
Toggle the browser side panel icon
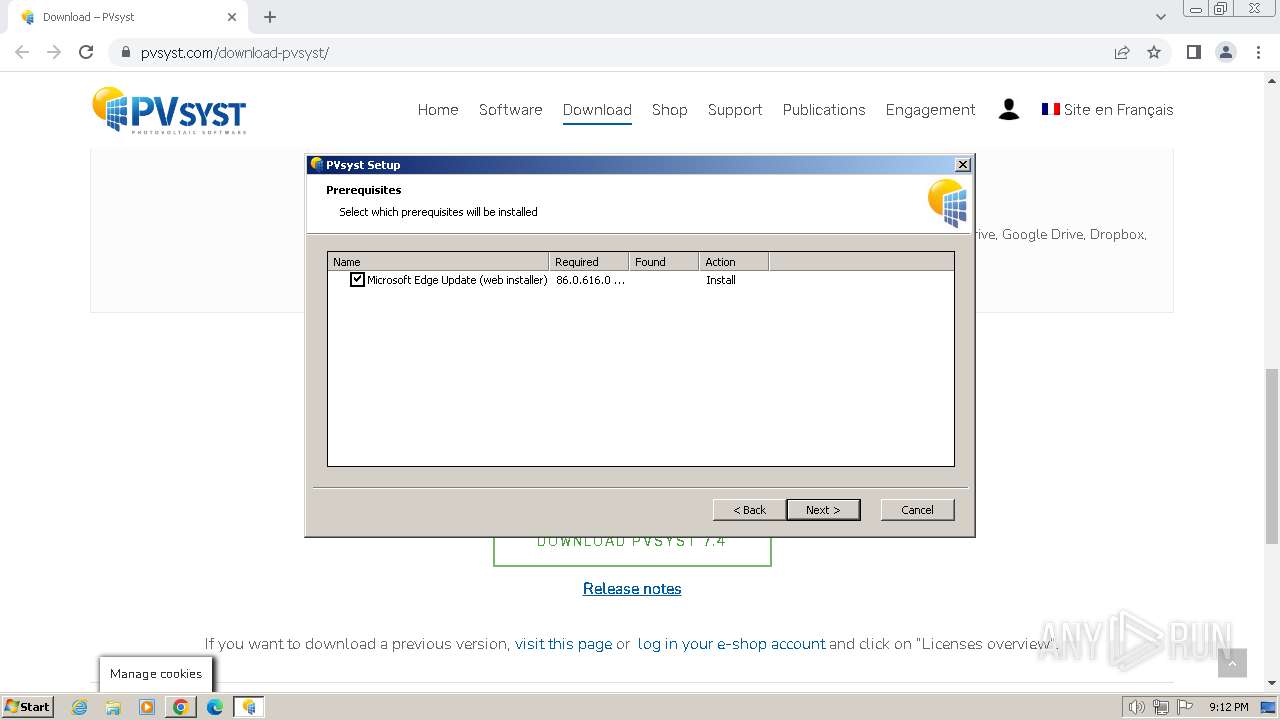point(1193,52)
